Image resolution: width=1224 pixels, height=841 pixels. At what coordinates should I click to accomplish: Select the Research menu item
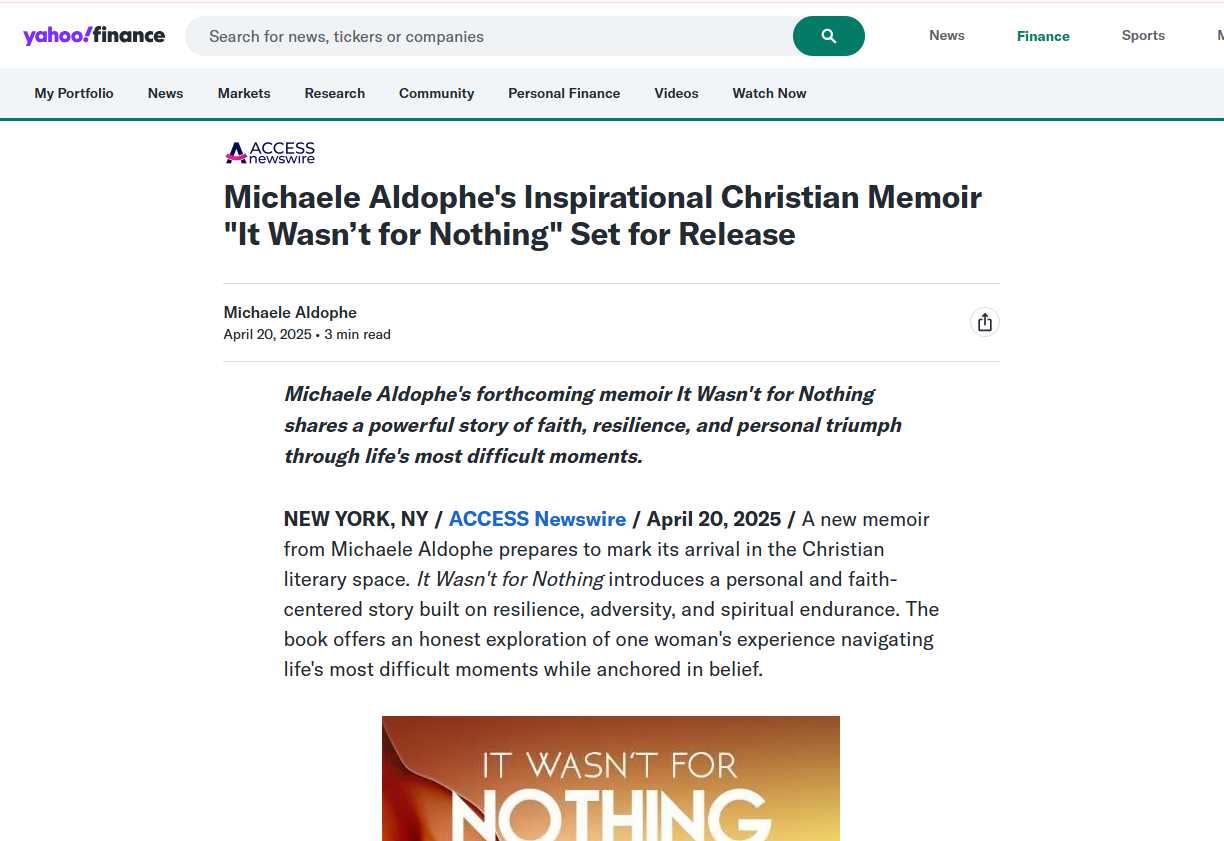tap(334, 93)
